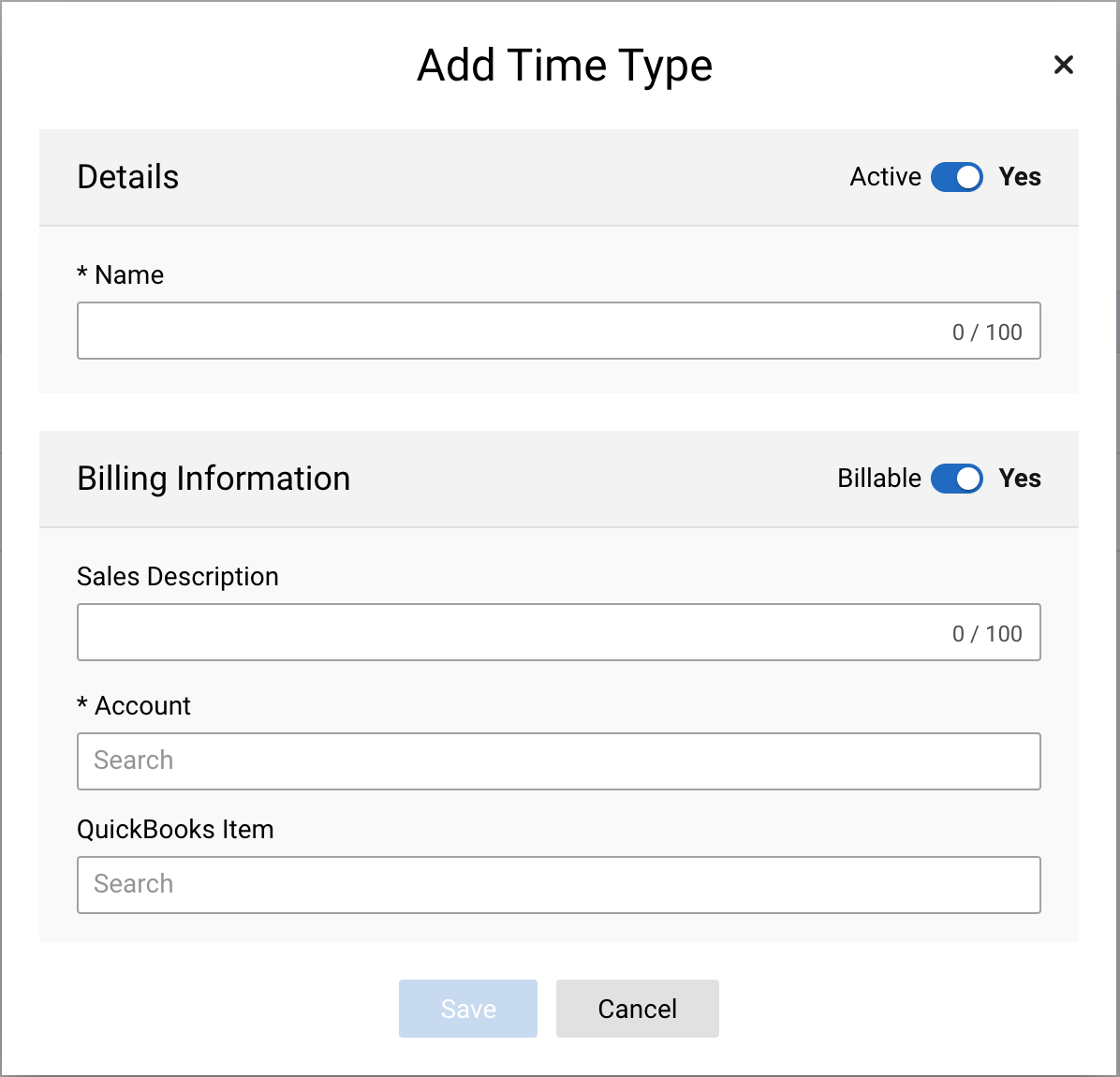Click the Save button
This screenshot has height=1077, width=1120.
(468, 1009)
